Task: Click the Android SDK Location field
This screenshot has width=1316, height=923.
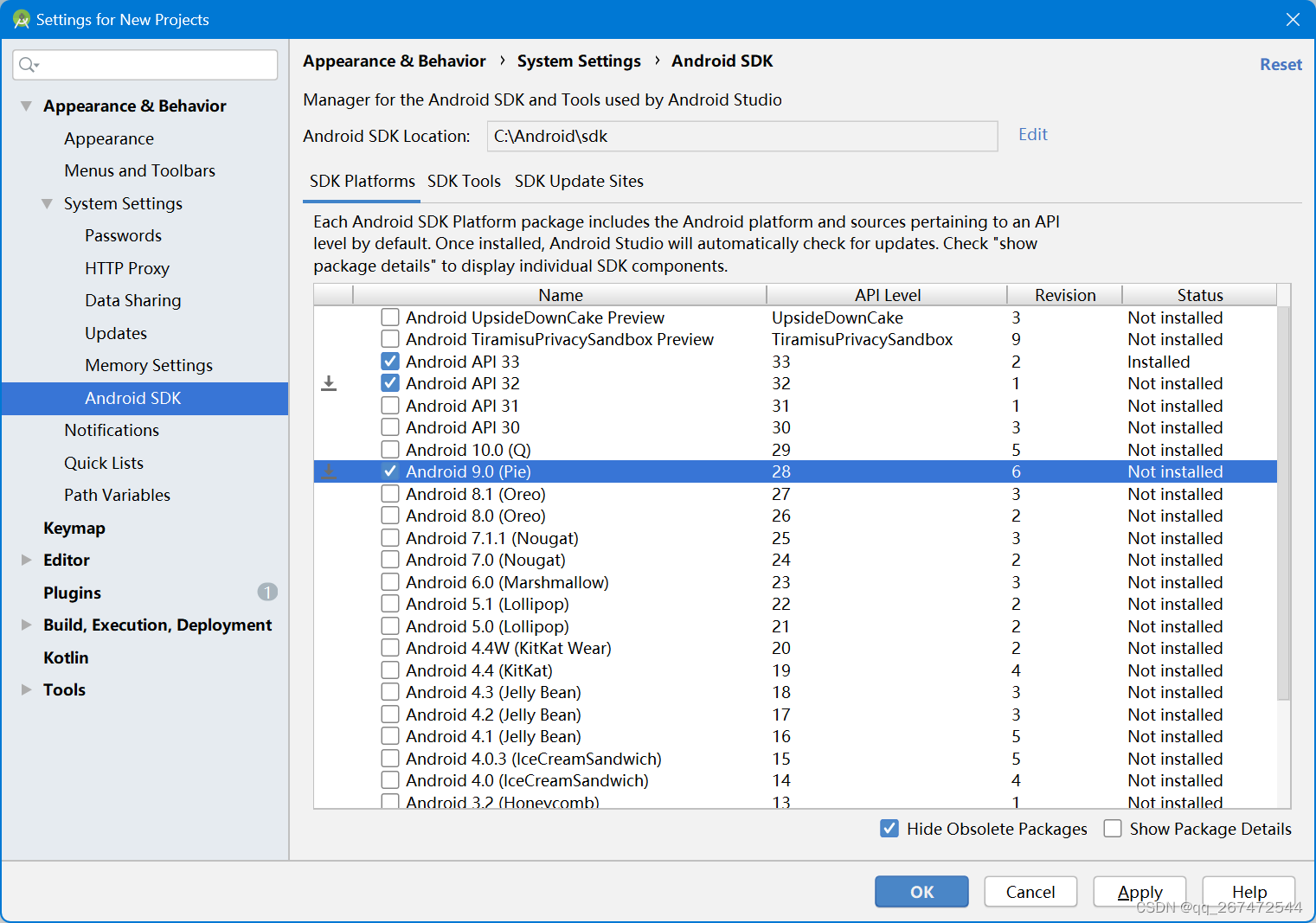Action: (742, 136)
